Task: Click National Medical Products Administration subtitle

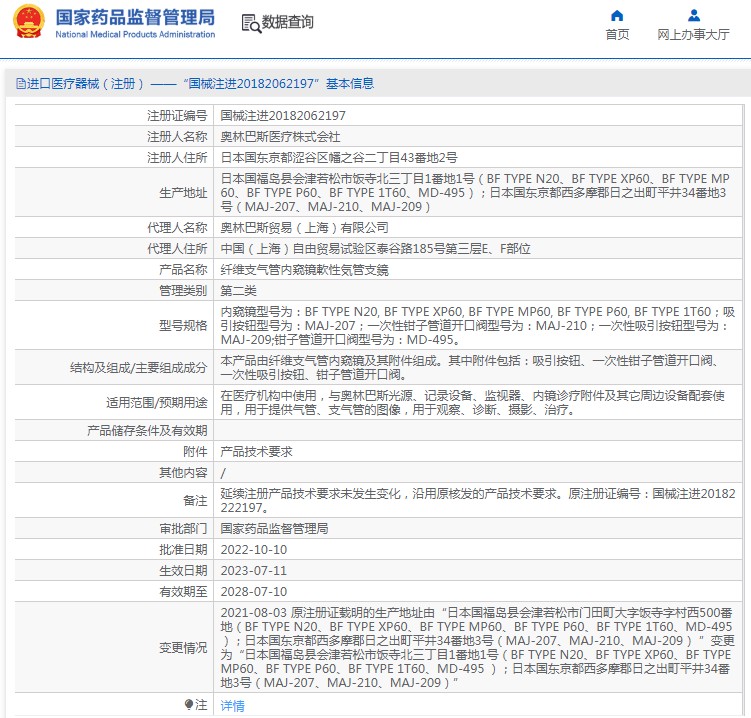Action: pos(135,34)
